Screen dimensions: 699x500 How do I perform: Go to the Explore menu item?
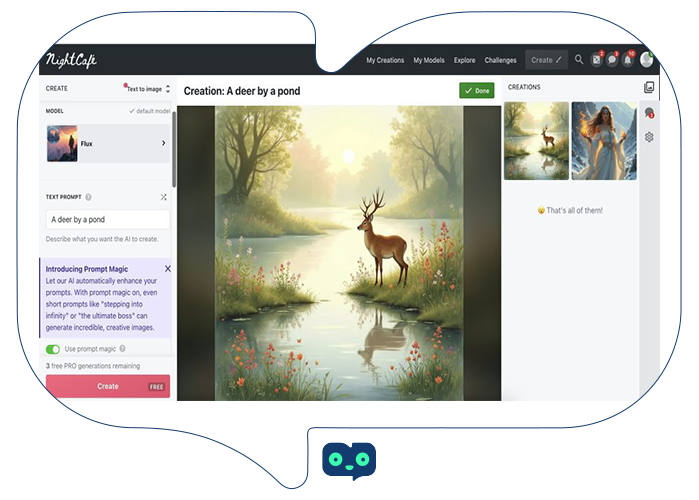(x=464, y=60)
